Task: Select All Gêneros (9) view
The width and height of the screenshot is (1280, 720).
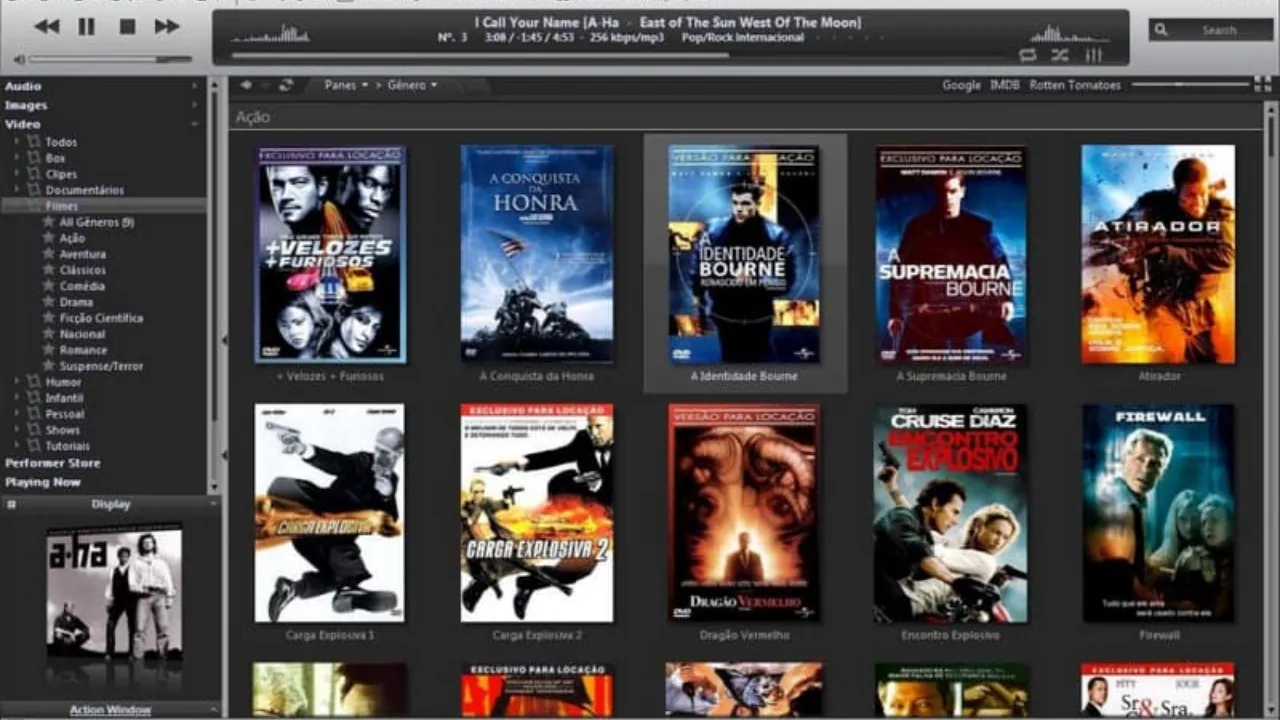Action: click(x=97, y=222)
